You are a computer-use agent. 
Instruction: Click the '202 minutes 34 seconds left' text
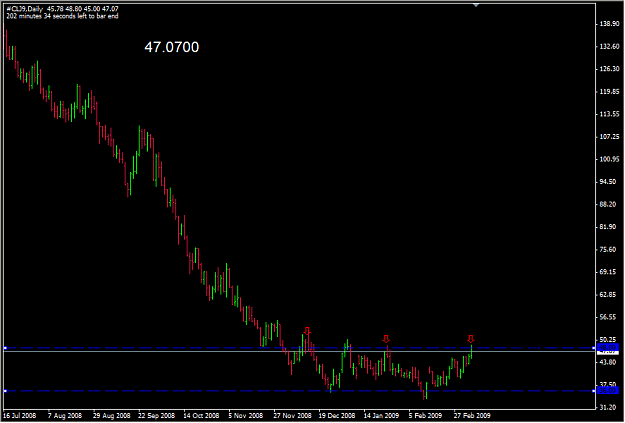tap(62, 16)
